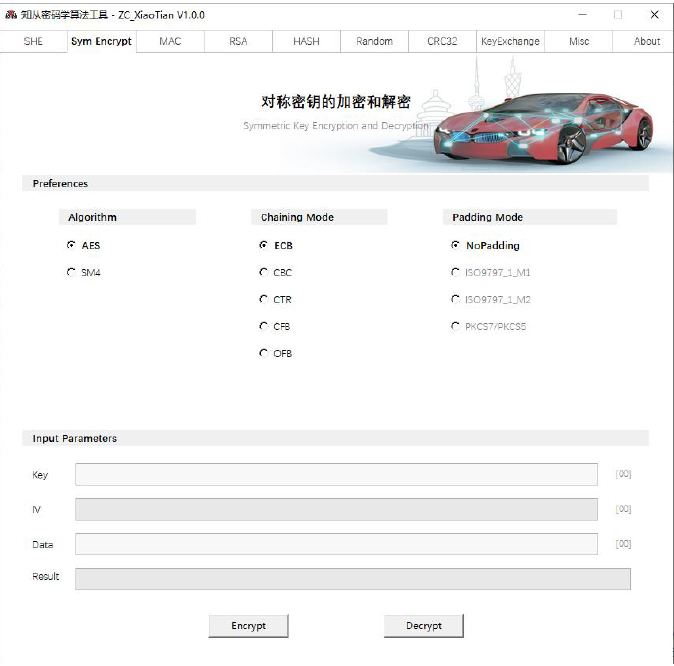Open the MAC tab
This screenshot has height=666, width=674.
[170, 41]
